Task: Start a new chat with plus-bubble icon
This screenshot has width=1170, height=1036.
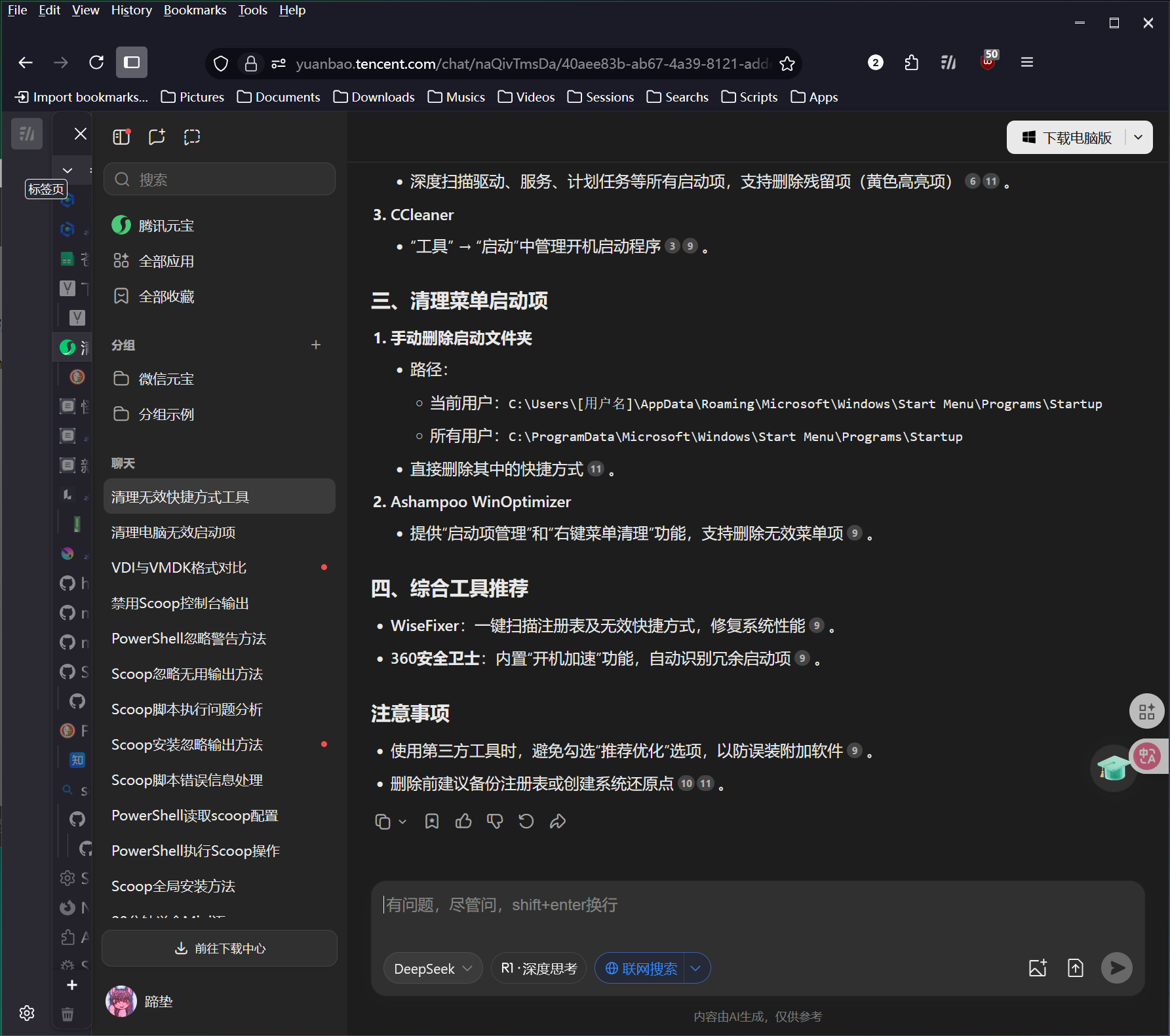Action: tap(157, 136)
